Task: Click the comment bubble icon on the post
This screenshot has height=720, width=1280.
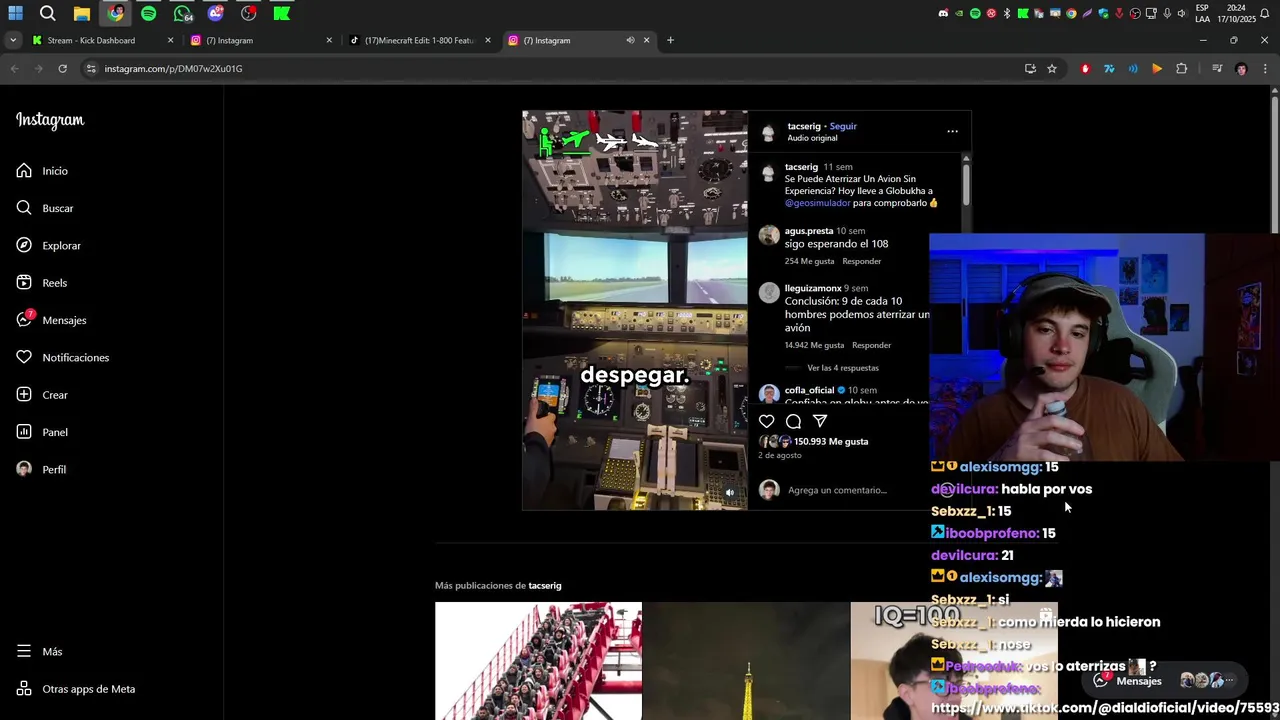Action: pos(793,421)
